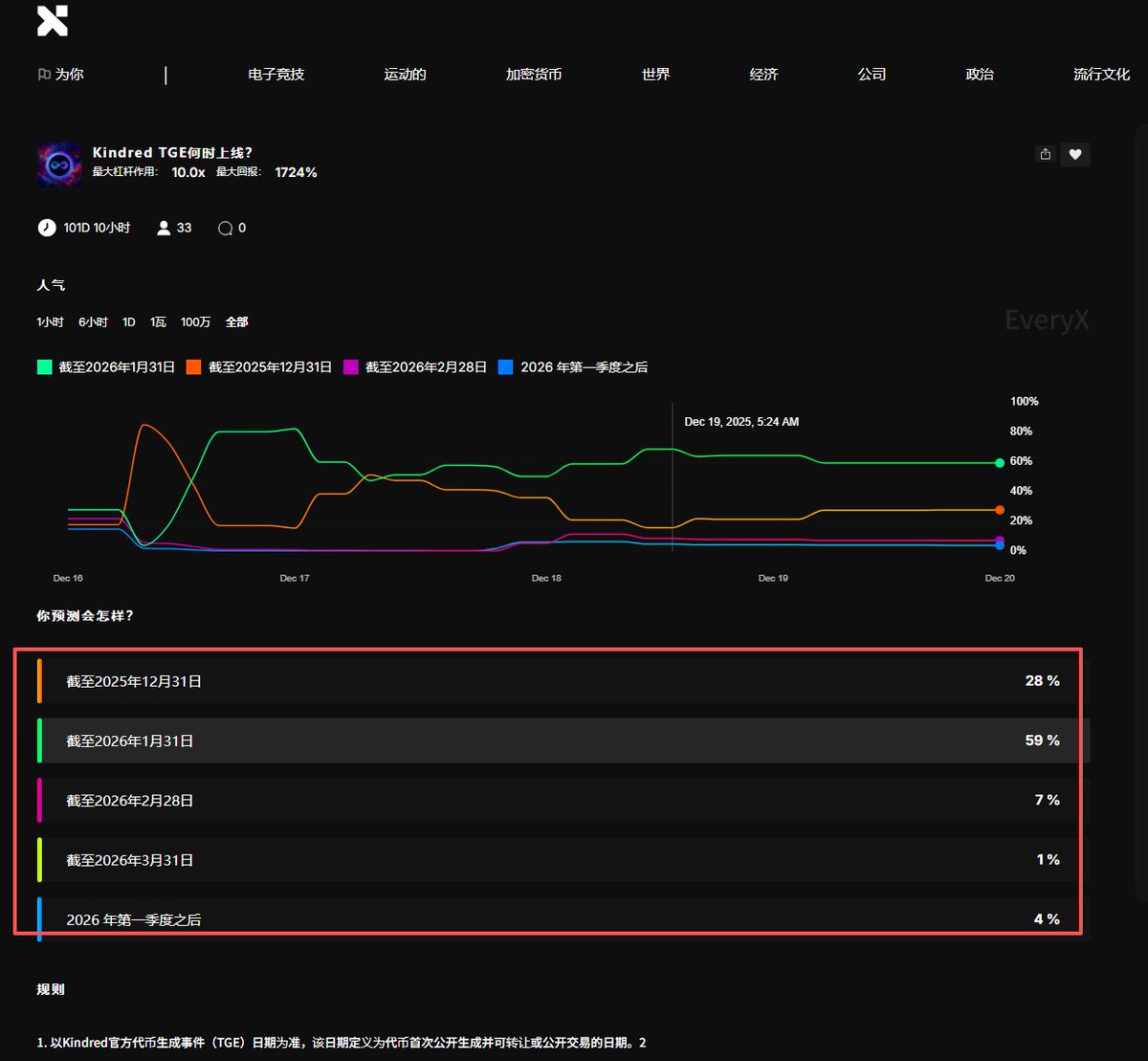Toggle the orange 截至2025年12月31日 legend series

[x=259, y=367]
